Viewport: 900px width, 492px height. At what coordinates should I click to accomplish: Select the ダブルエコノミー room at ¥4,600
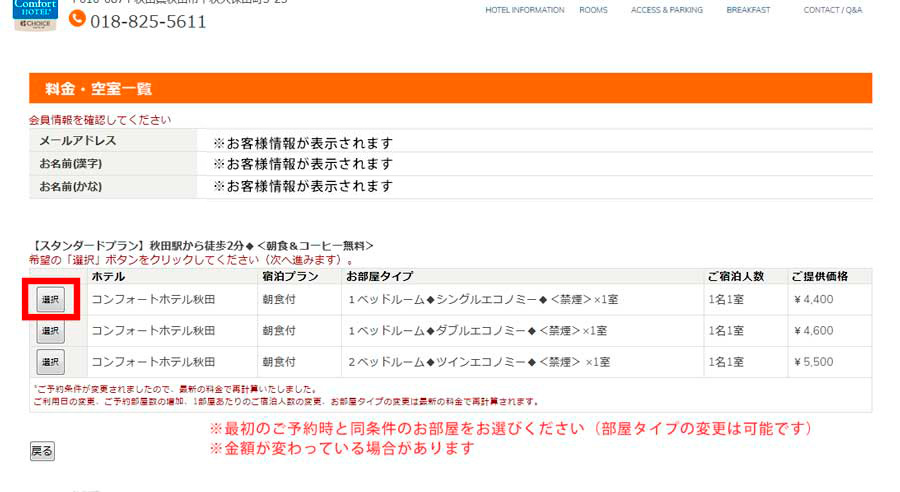point(51,331)
